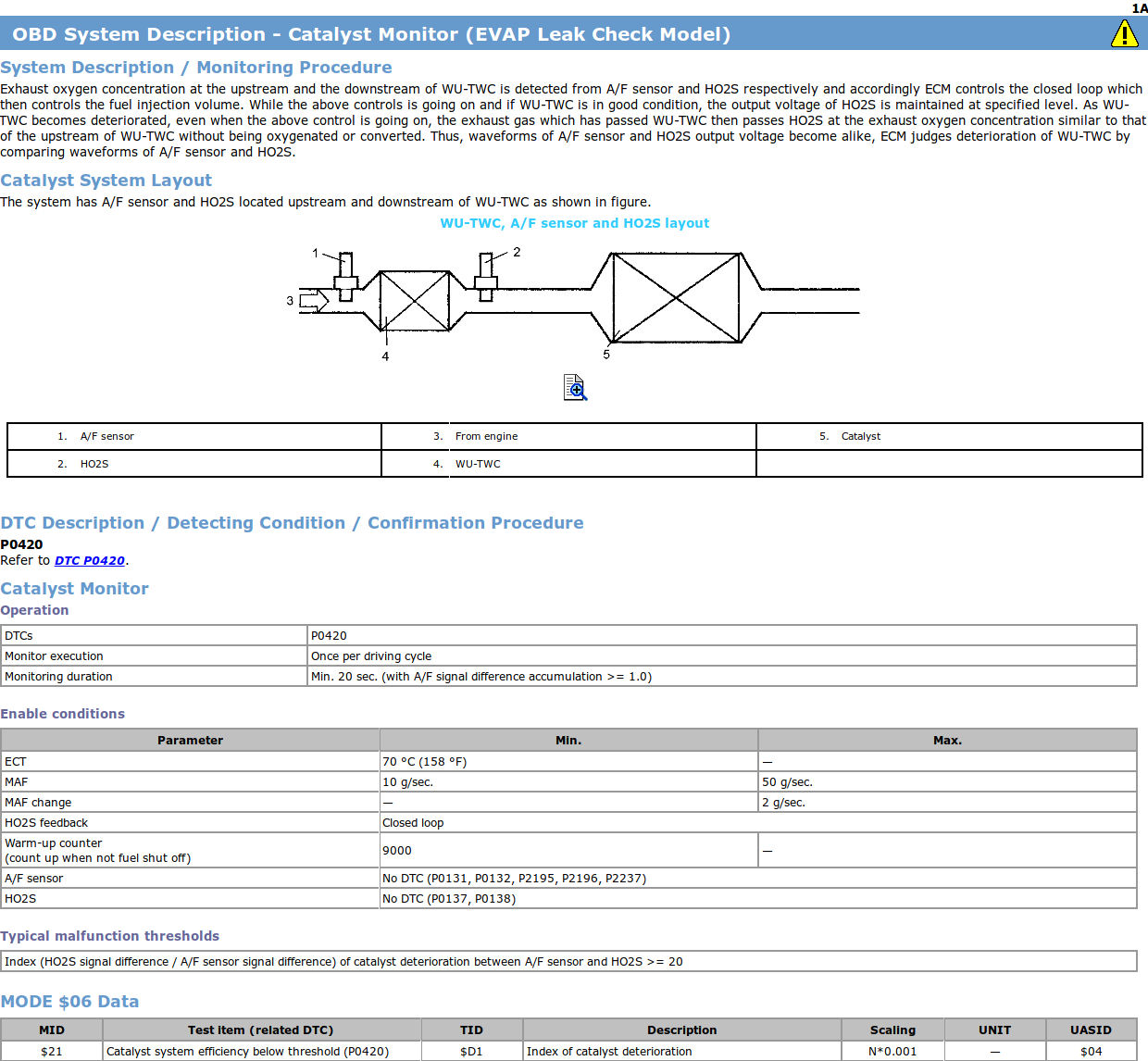Click the WU-TWC converter box in diagram
Viewport: 1148px width, 1061px height.
point(415,301)
